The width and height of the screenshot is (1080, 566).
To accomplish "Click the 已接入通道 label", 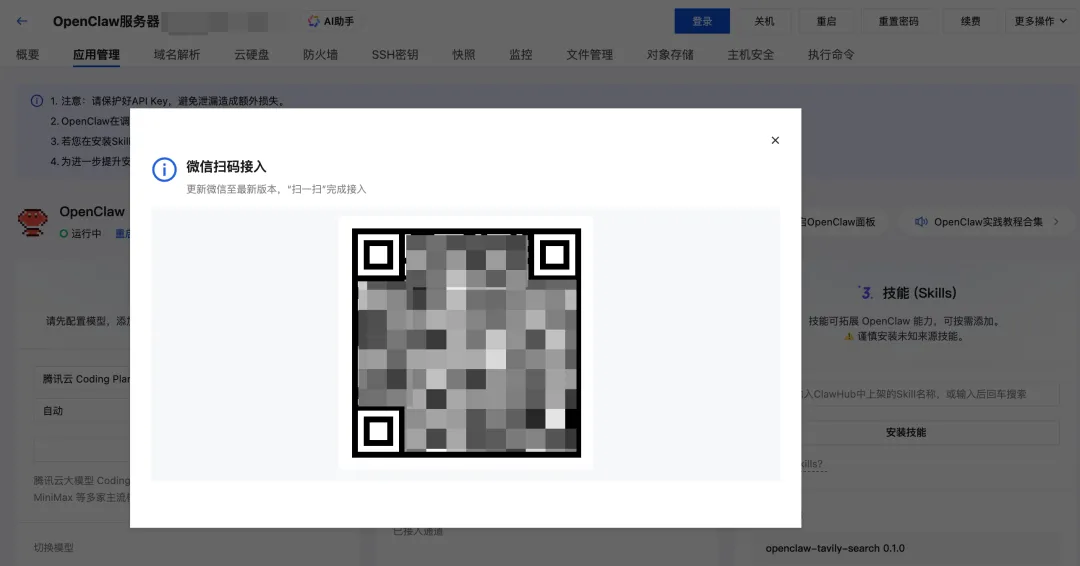I will pyautogui.click(x=418, y=532).
